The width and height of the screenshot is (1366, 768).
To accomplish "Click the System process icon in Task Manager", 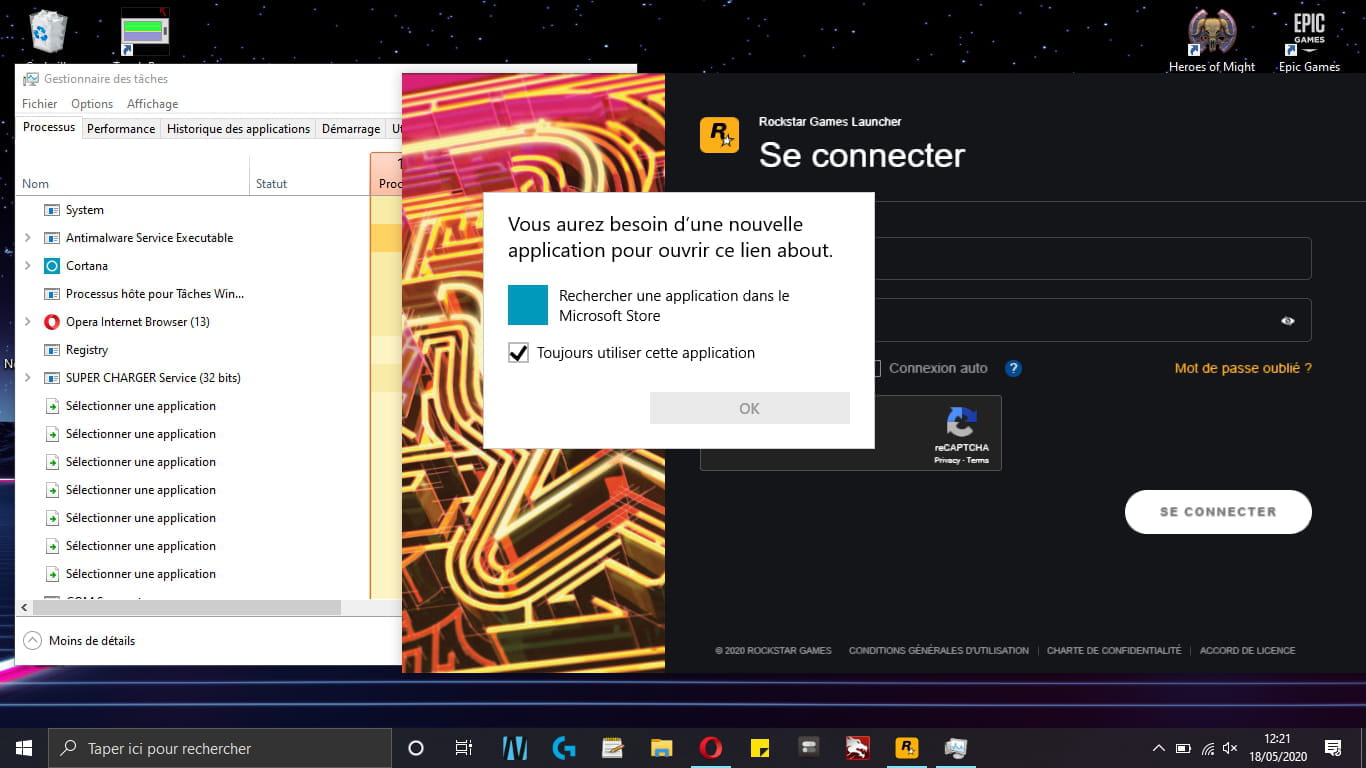I will pyautogui.click(x=52, y=210).
